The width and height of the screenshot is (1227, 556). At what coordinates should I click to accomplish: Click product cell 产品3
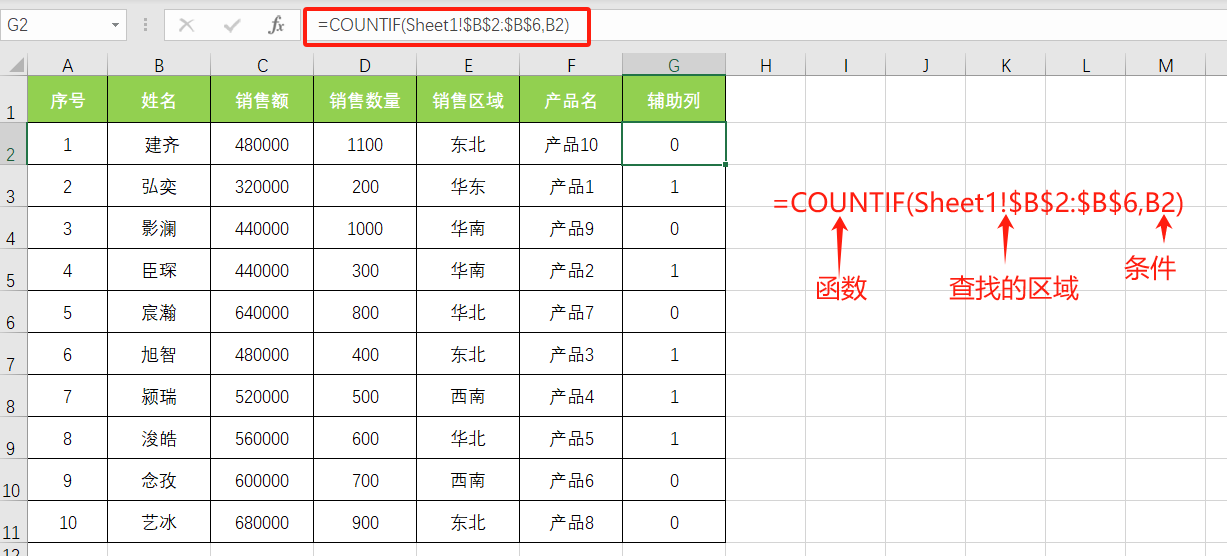pyautogui.click(x=571, y=354)
